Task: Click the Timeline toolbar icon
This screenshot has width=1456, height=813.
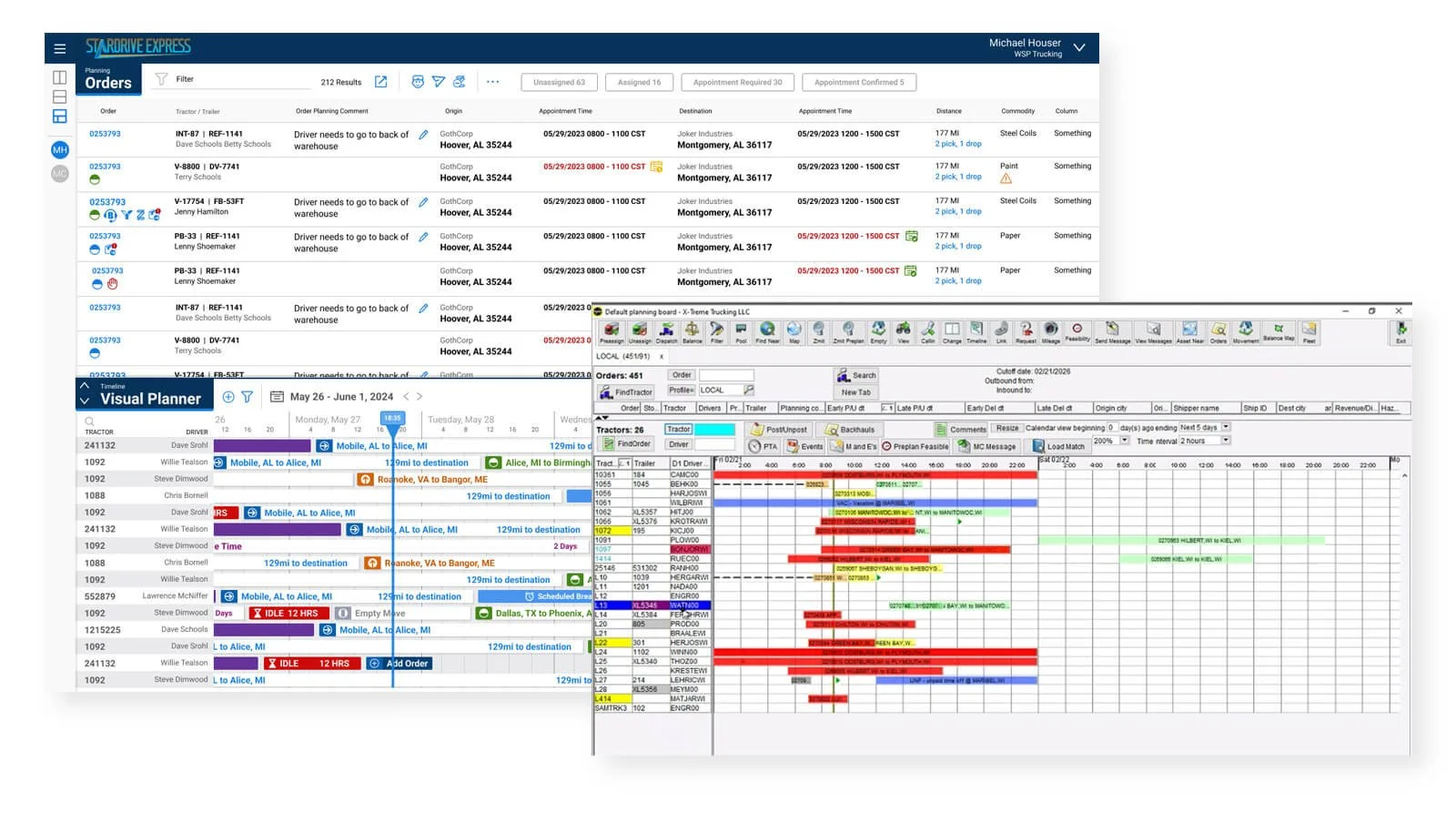Action: click(x=976, y=332)
